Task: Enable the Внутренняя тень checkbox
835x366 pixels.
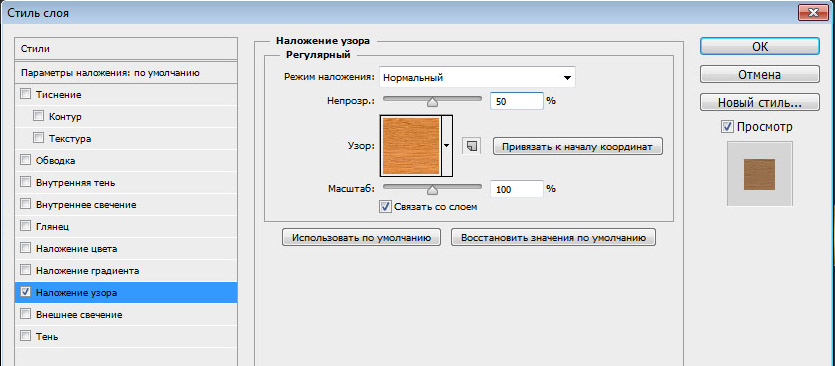Action: tap(26, 182)
